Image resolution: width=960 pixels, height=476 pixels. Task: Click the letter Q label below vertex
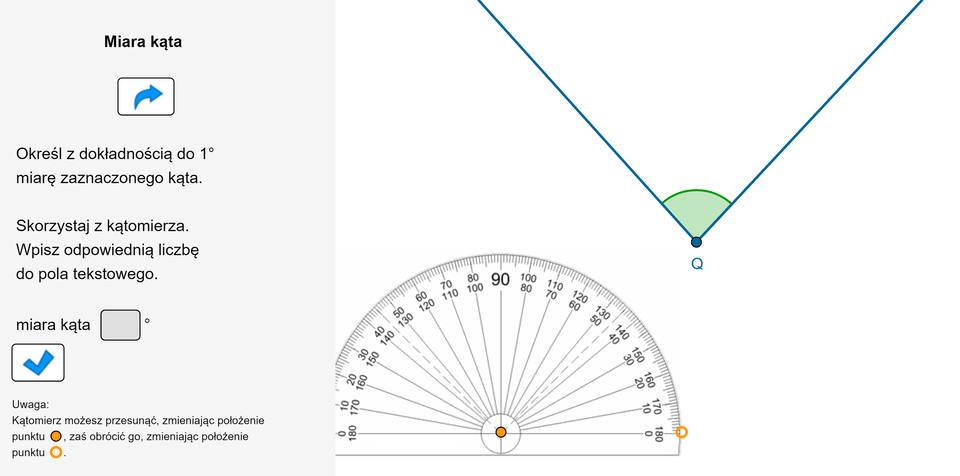tap(697, 265)
